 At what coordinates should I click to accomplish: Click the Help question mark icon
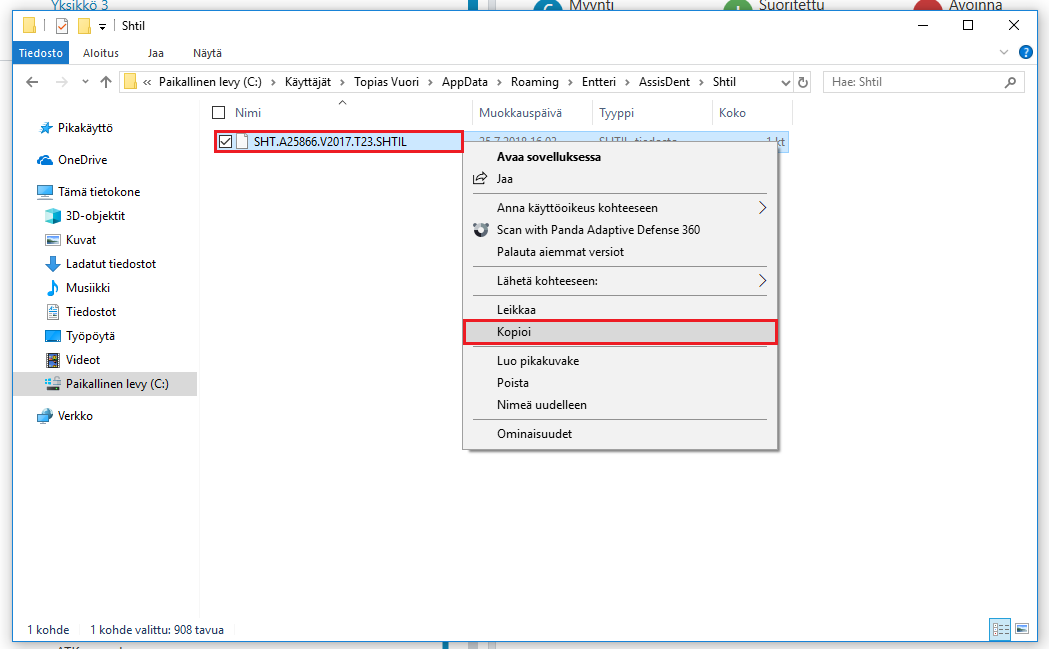click(x=1025, y=52)
